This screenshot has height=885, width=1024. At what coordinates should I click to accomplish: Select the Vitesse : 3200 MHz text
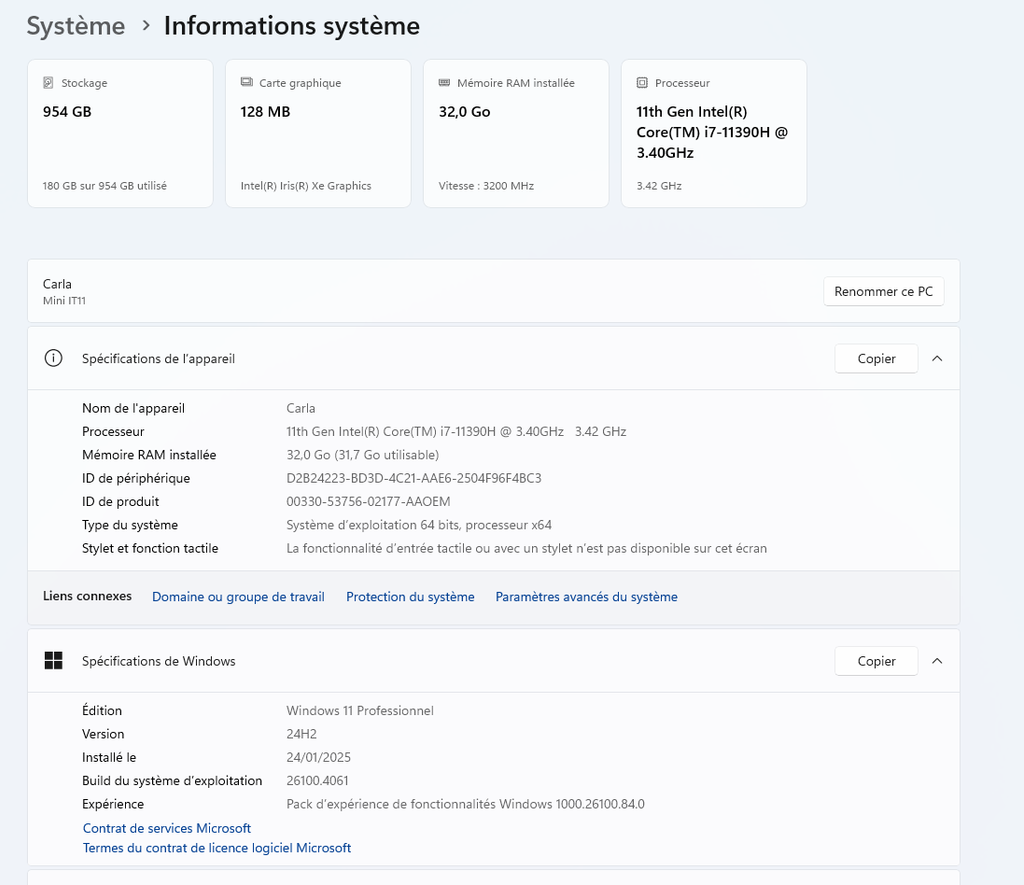486,185
